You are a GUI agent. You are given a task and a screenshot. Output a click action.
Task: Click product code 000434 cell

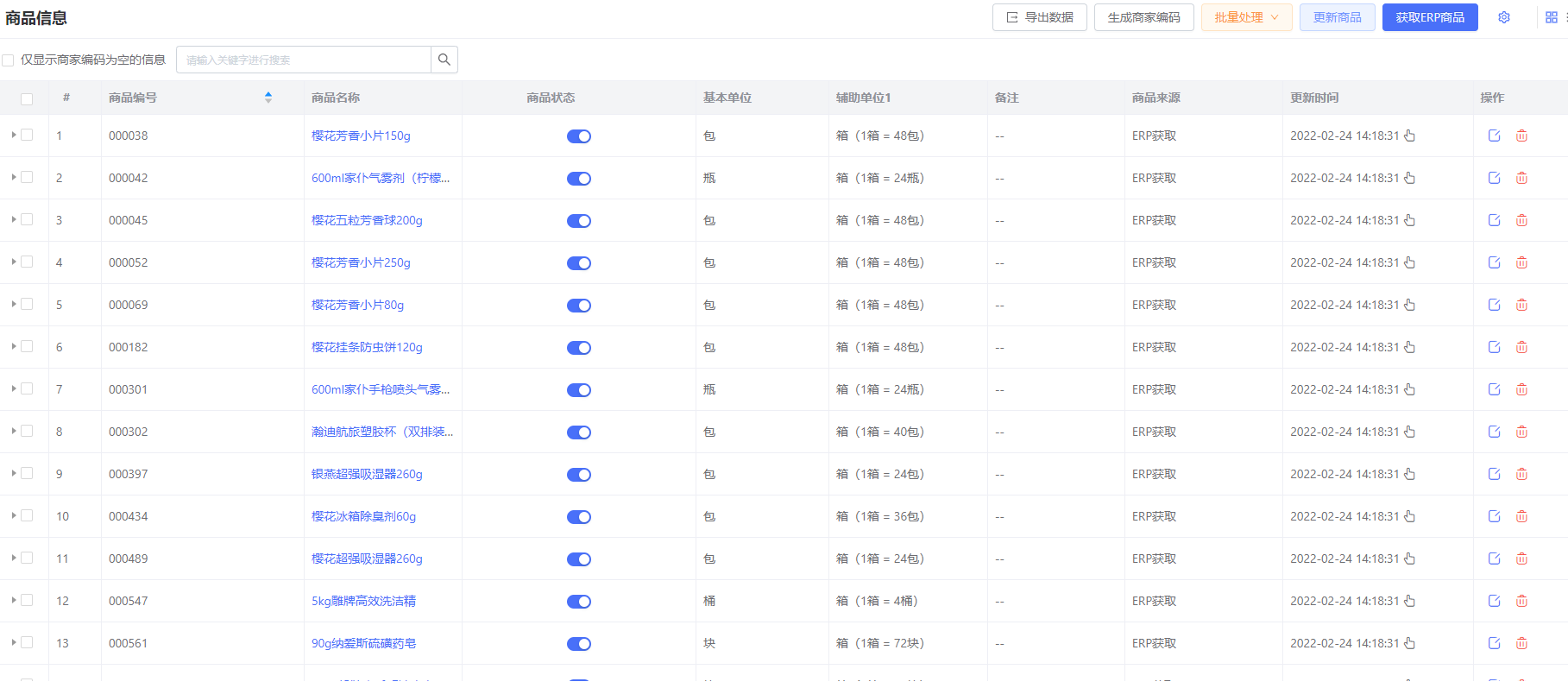tap(128, 516)
